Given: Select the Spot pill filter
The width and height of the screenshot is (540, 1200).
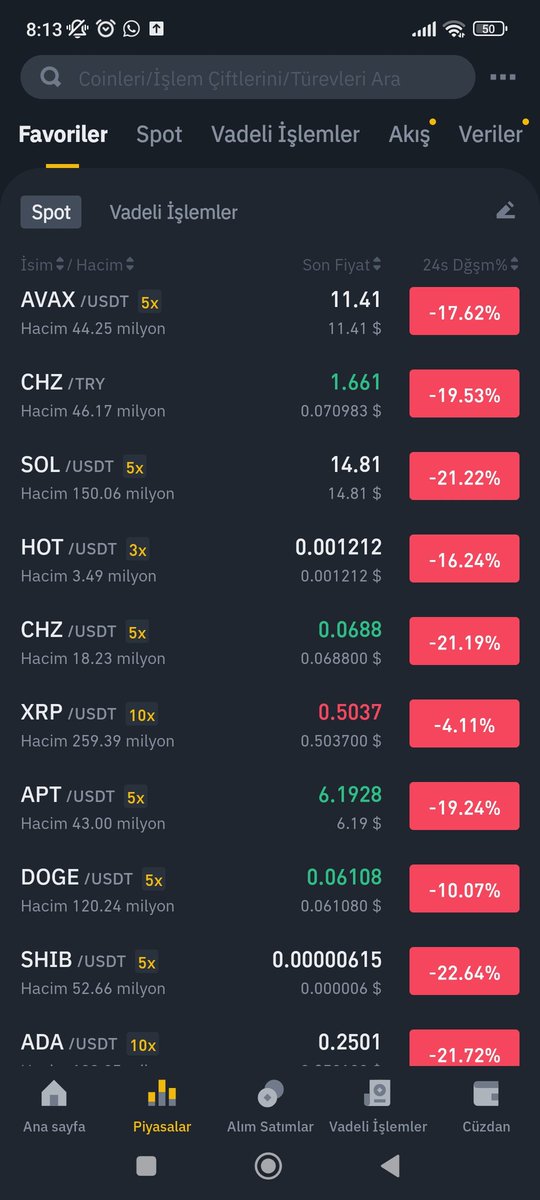Looking at the screenshot, I should [x=51, y=212].
